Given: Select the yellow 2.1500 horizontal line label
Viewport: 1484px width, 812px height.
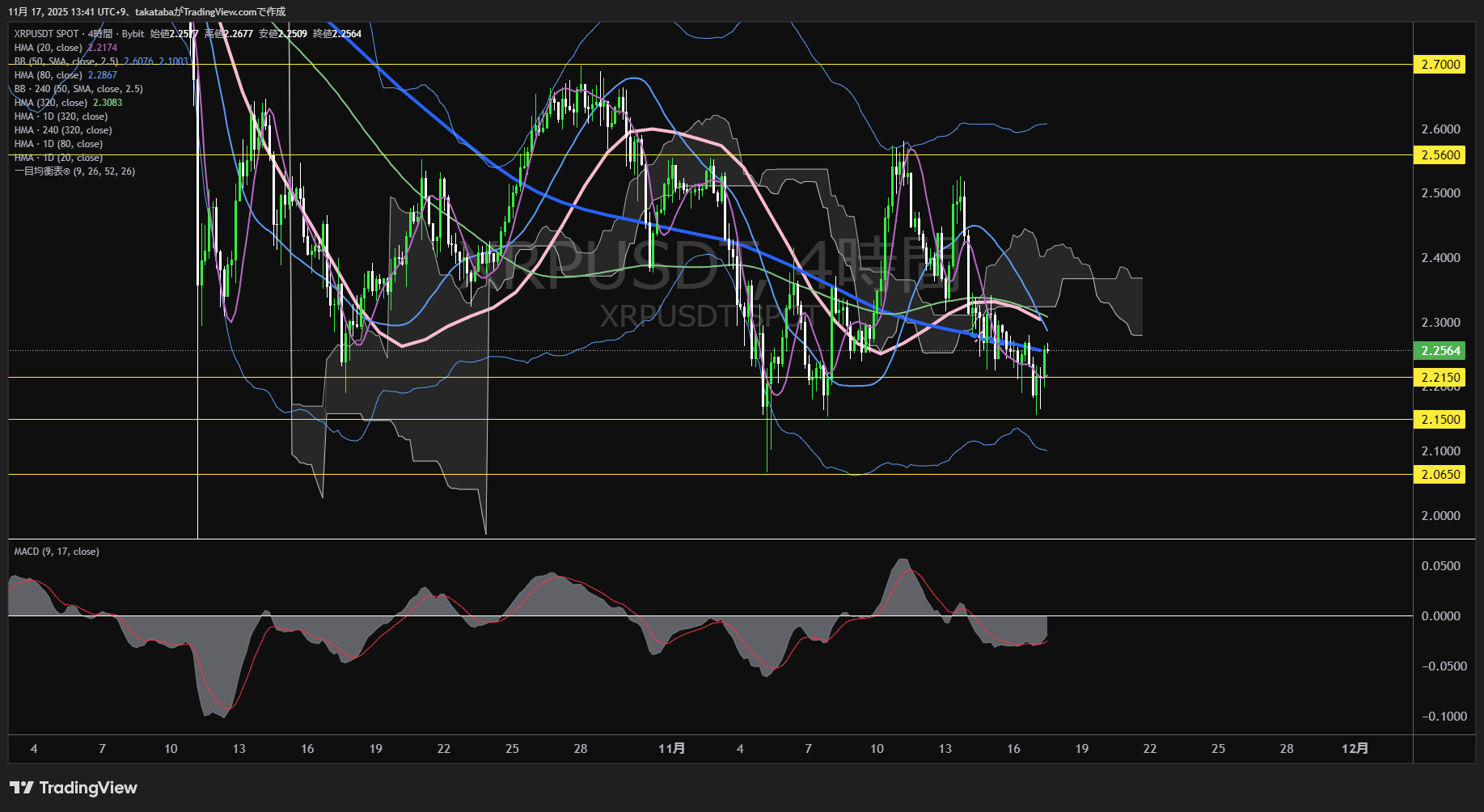Looking at the screenshot, I should pos(1440,420).
